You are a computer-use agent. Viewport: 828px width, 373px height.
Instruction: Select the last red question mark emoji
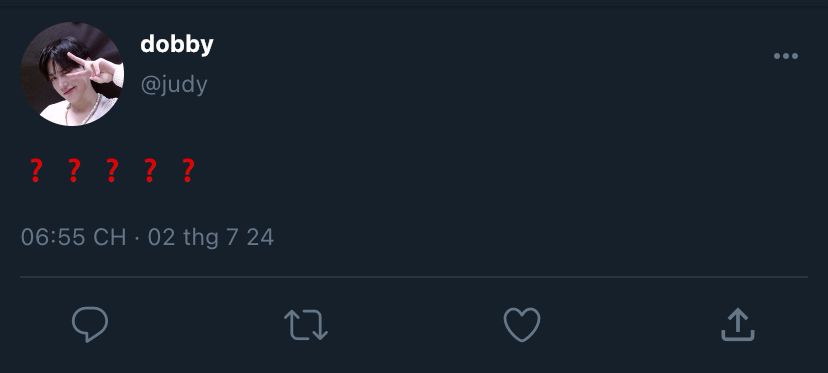pyautogui.click(x=188, y=171)
